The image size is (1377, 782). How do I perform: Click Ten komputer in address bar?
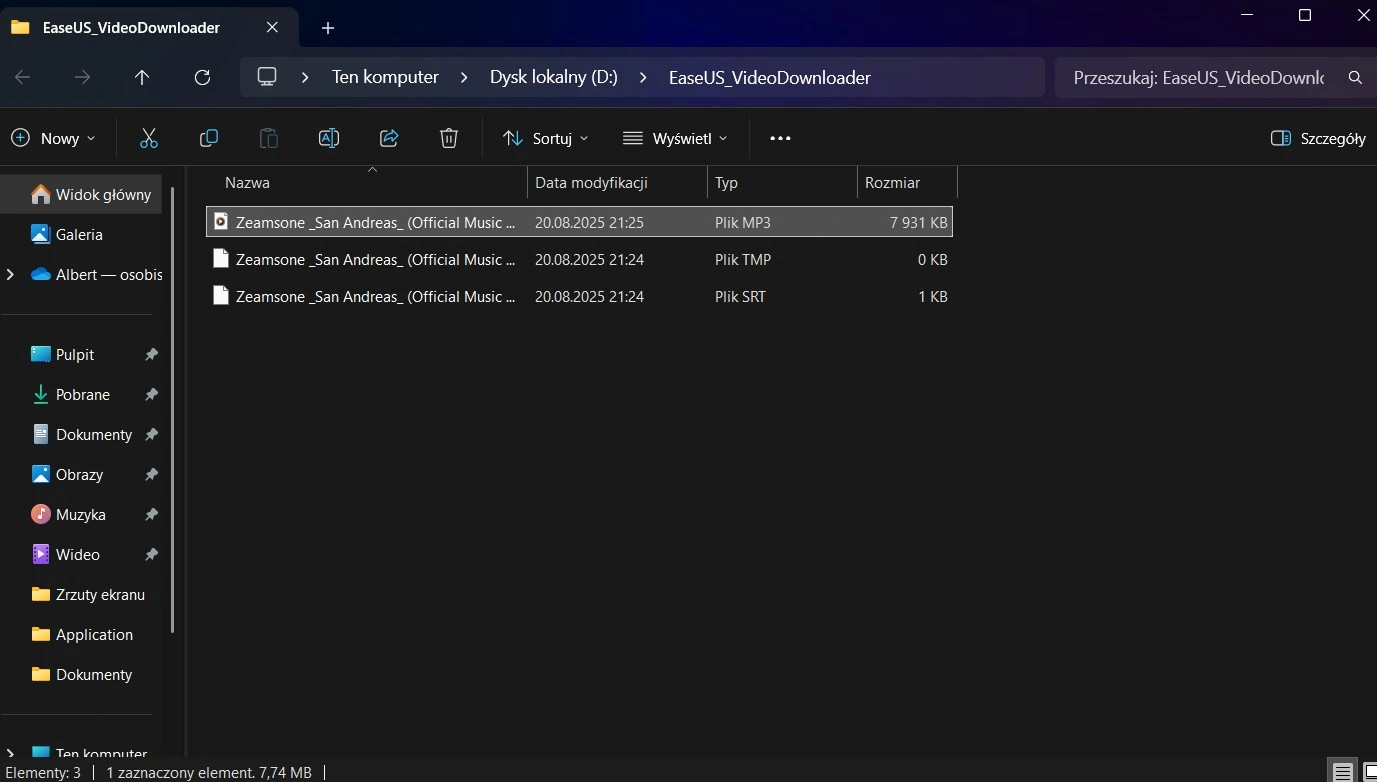(x=385, y=77)
